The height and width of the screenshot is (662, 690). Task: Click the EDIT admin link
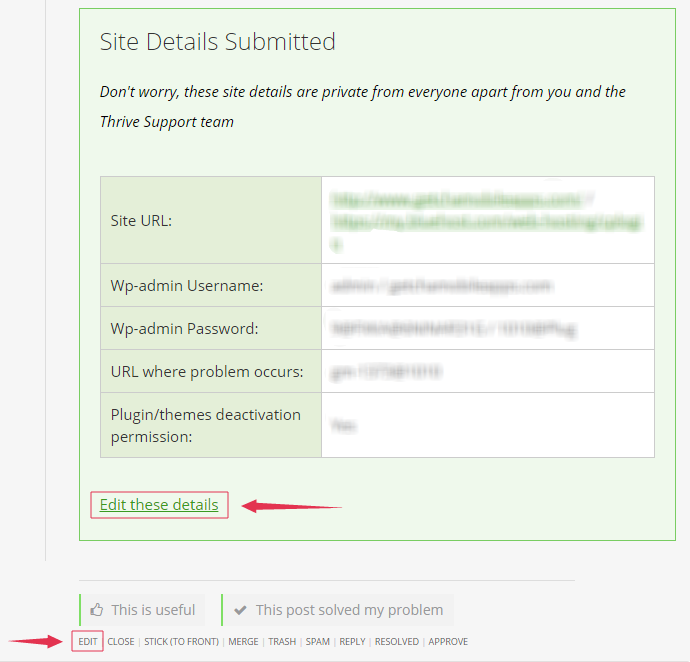[x=88, y=641]
